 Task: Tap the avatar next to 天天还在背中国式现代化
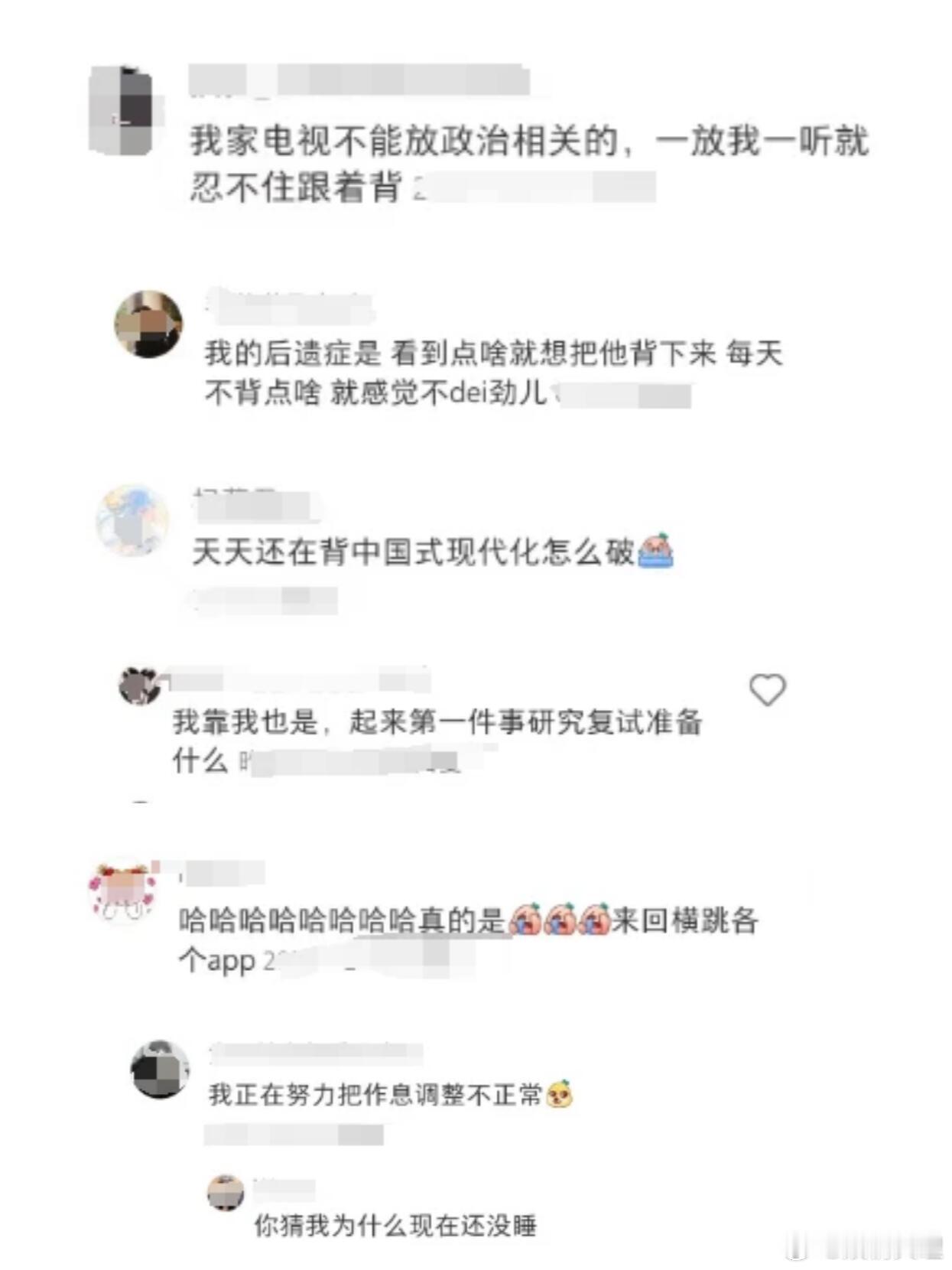pyautogui.click(x=132, y=519)
